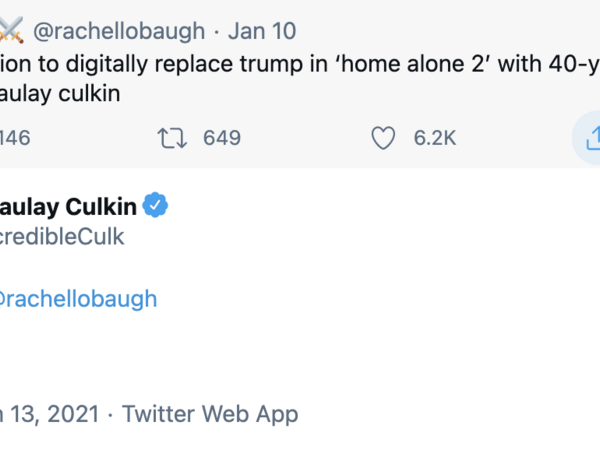Click the IncredibleCulk username handle
The width and height of the screenshot is (600, 450).
point(62,237)
